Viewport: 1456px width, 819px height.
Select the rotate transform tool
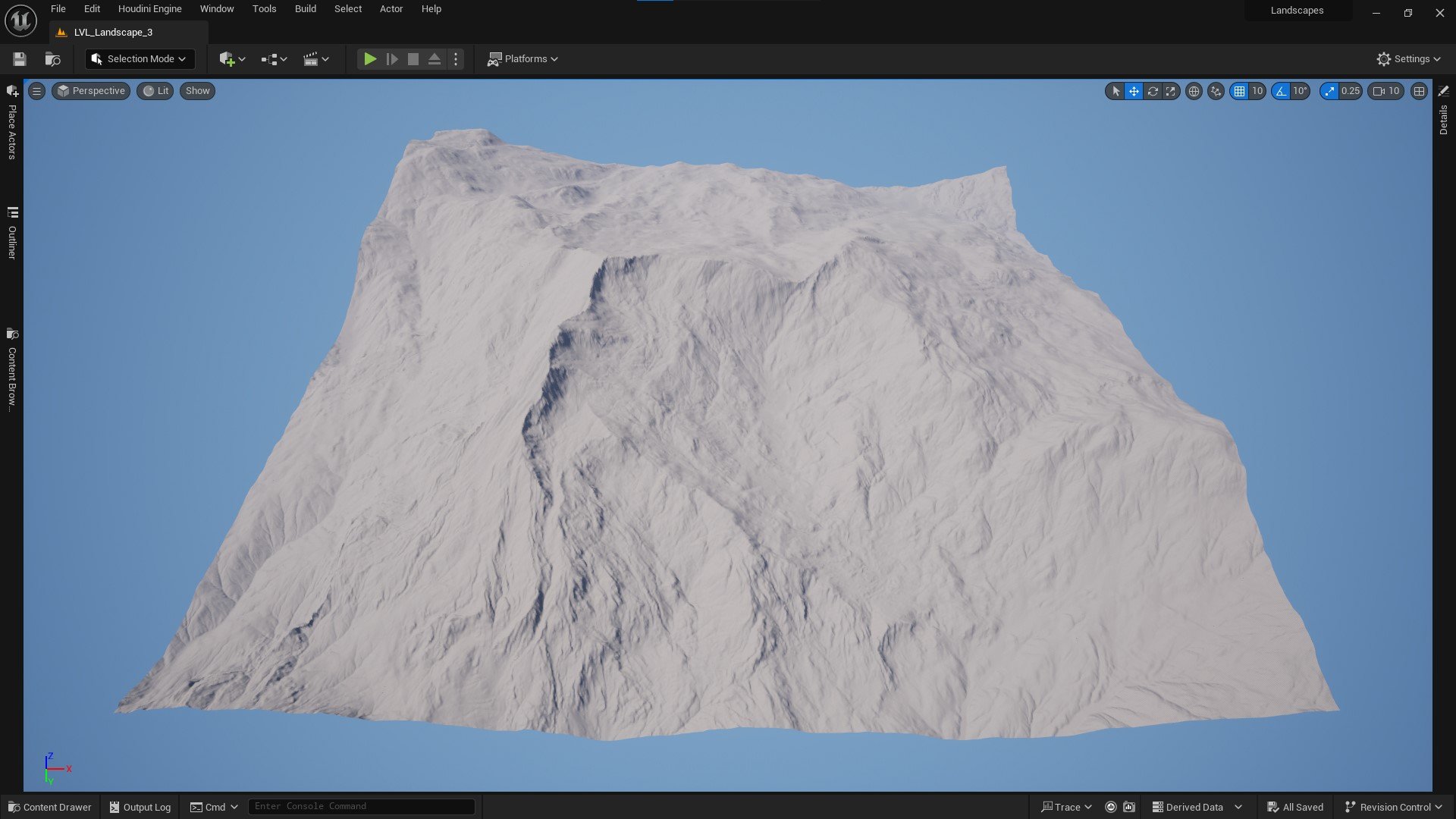(1153, 91)
